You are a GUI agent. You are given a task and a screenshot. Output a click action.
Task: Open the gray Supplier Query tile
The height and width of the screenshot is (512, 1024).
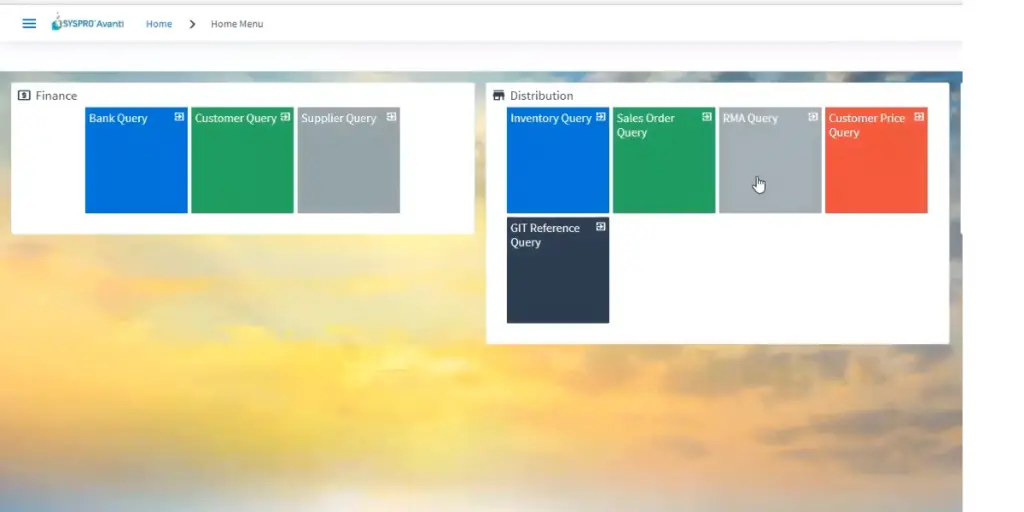tap(348, 165)
